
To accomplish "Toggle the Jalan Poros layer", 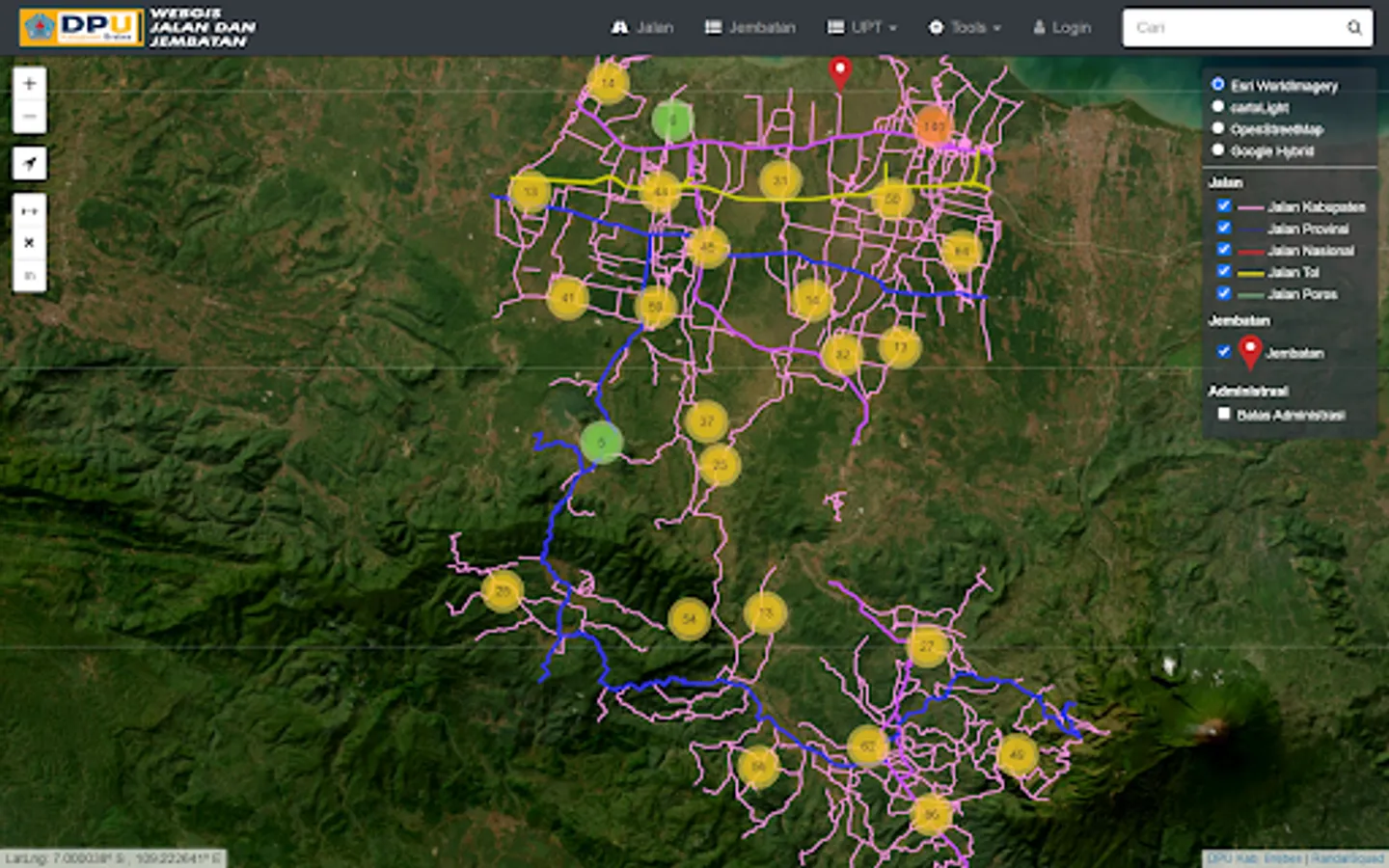I will pyautogui.click(x=1224, y=293).
